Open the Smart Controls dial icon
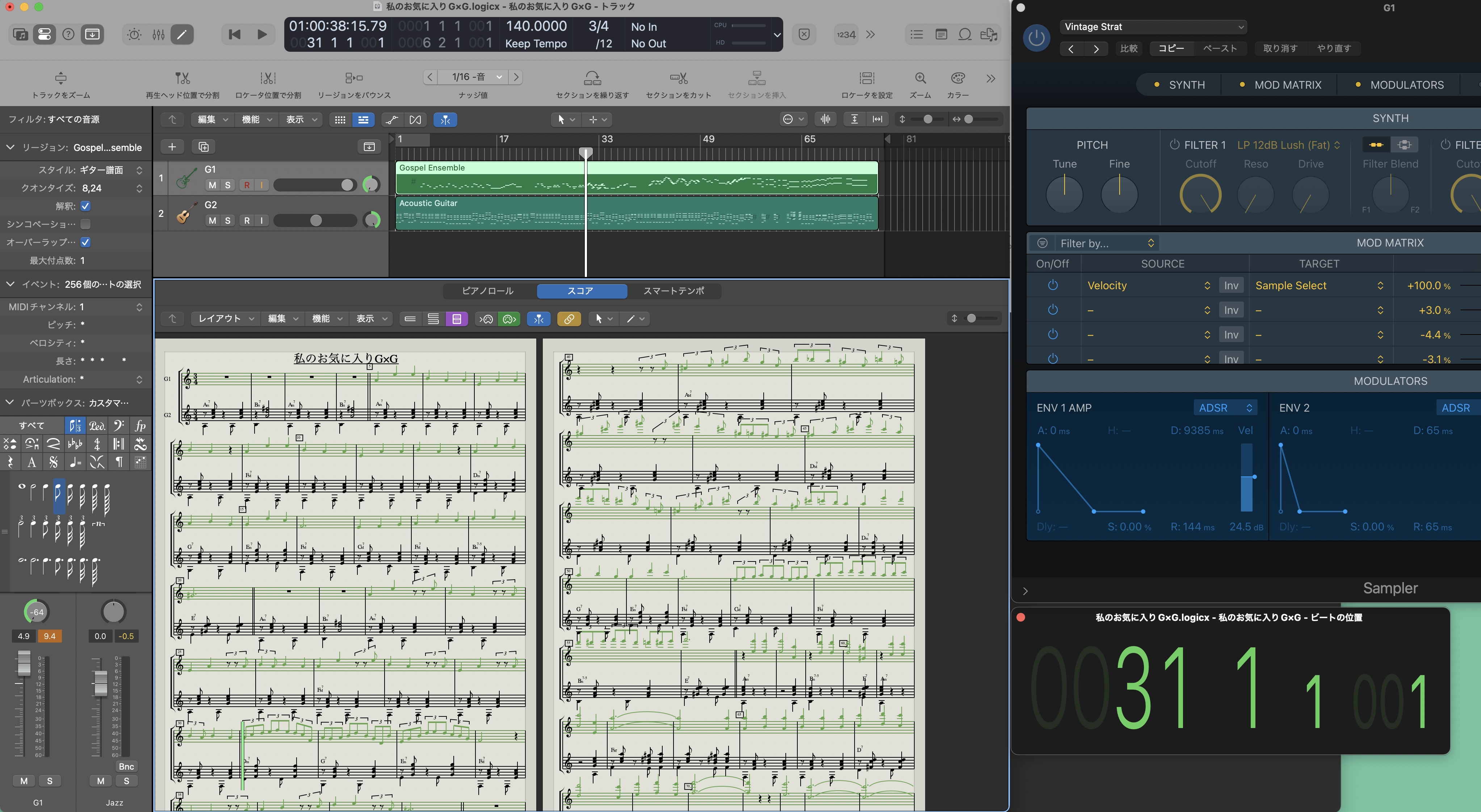 tap(134, 34)
